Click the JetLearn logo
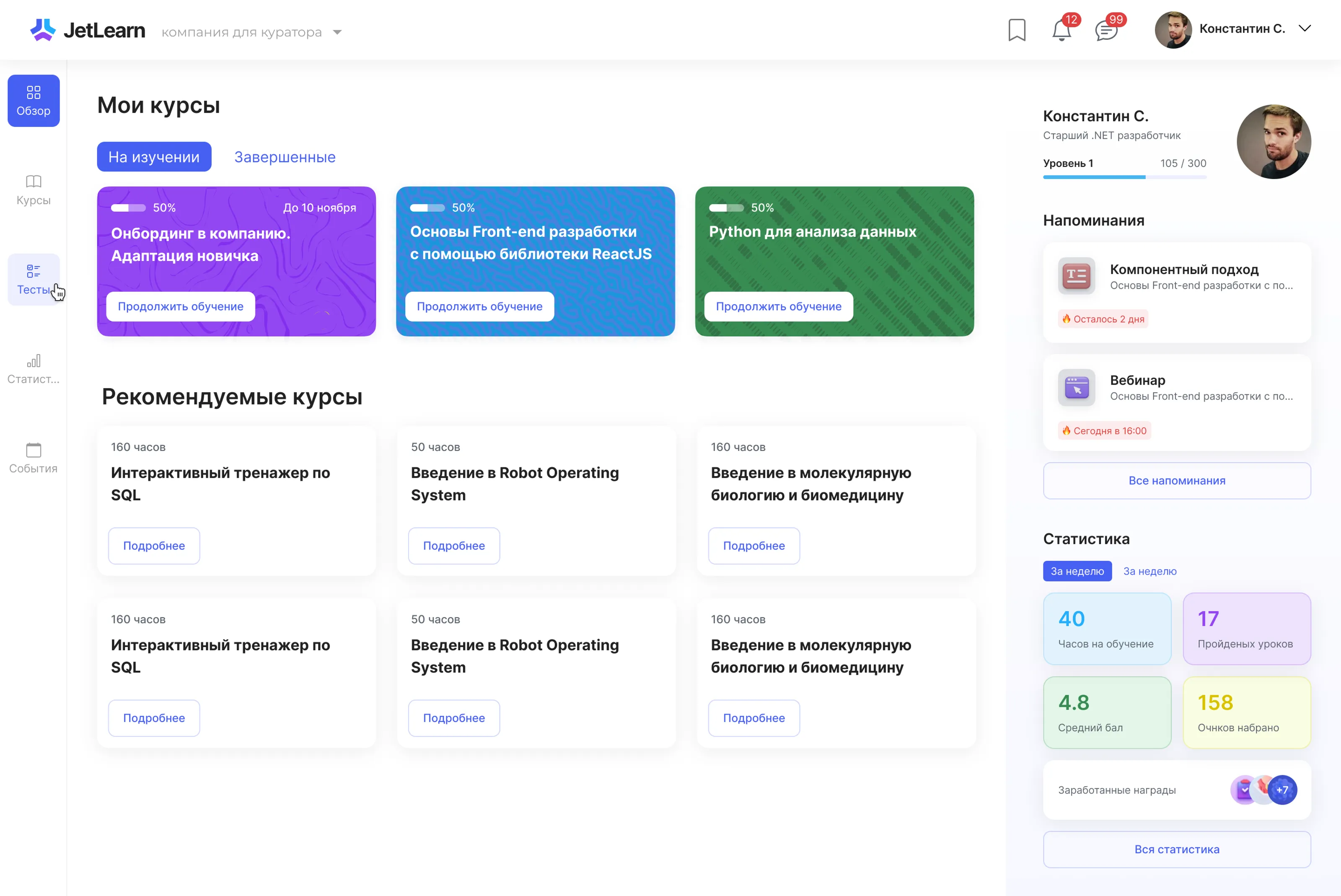Image resolution: width=1341 pixels, height=896 pixels. point(88,30)
